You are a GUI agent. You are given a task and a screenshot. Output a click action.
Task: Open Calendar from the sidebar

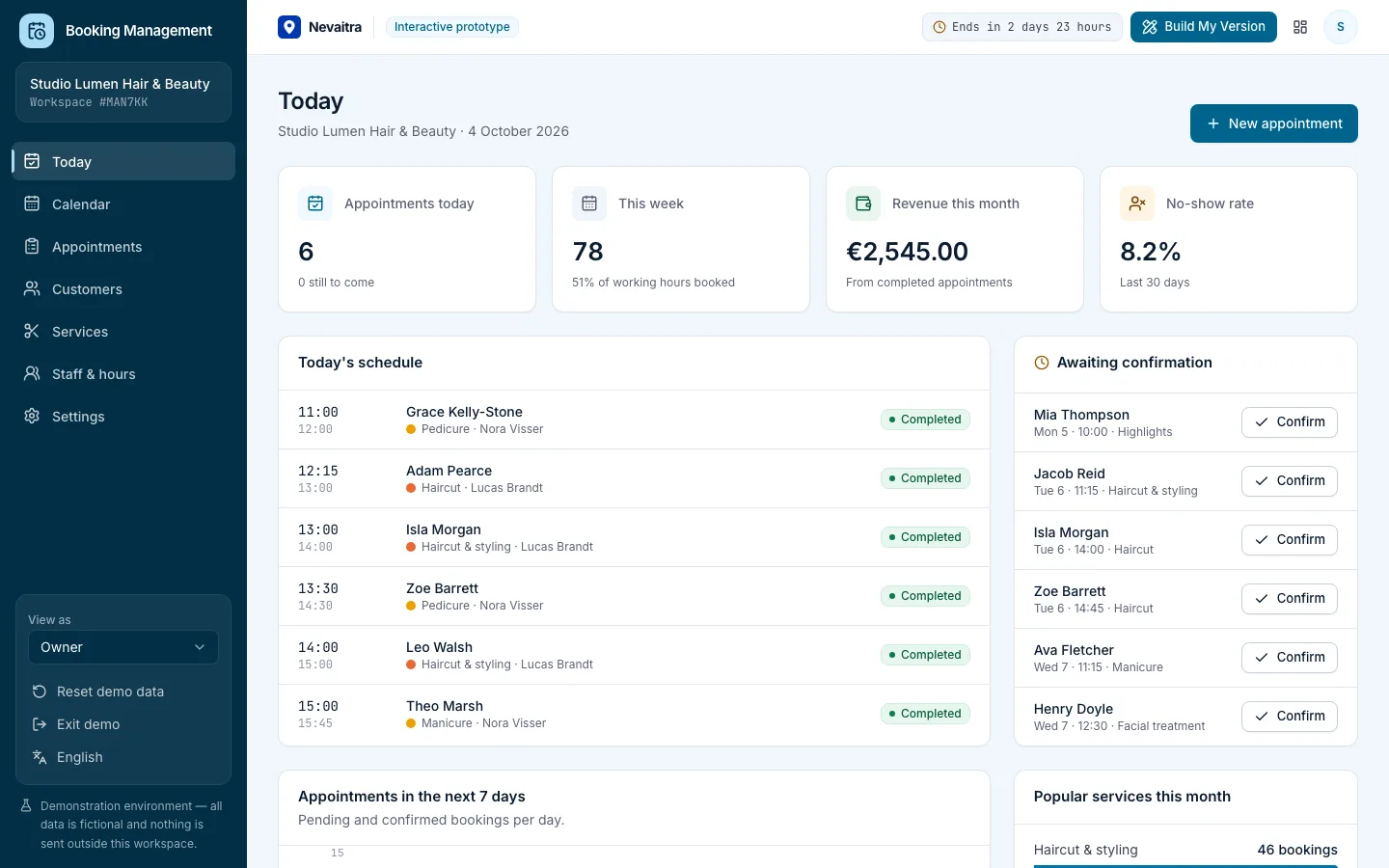[123, 203]
